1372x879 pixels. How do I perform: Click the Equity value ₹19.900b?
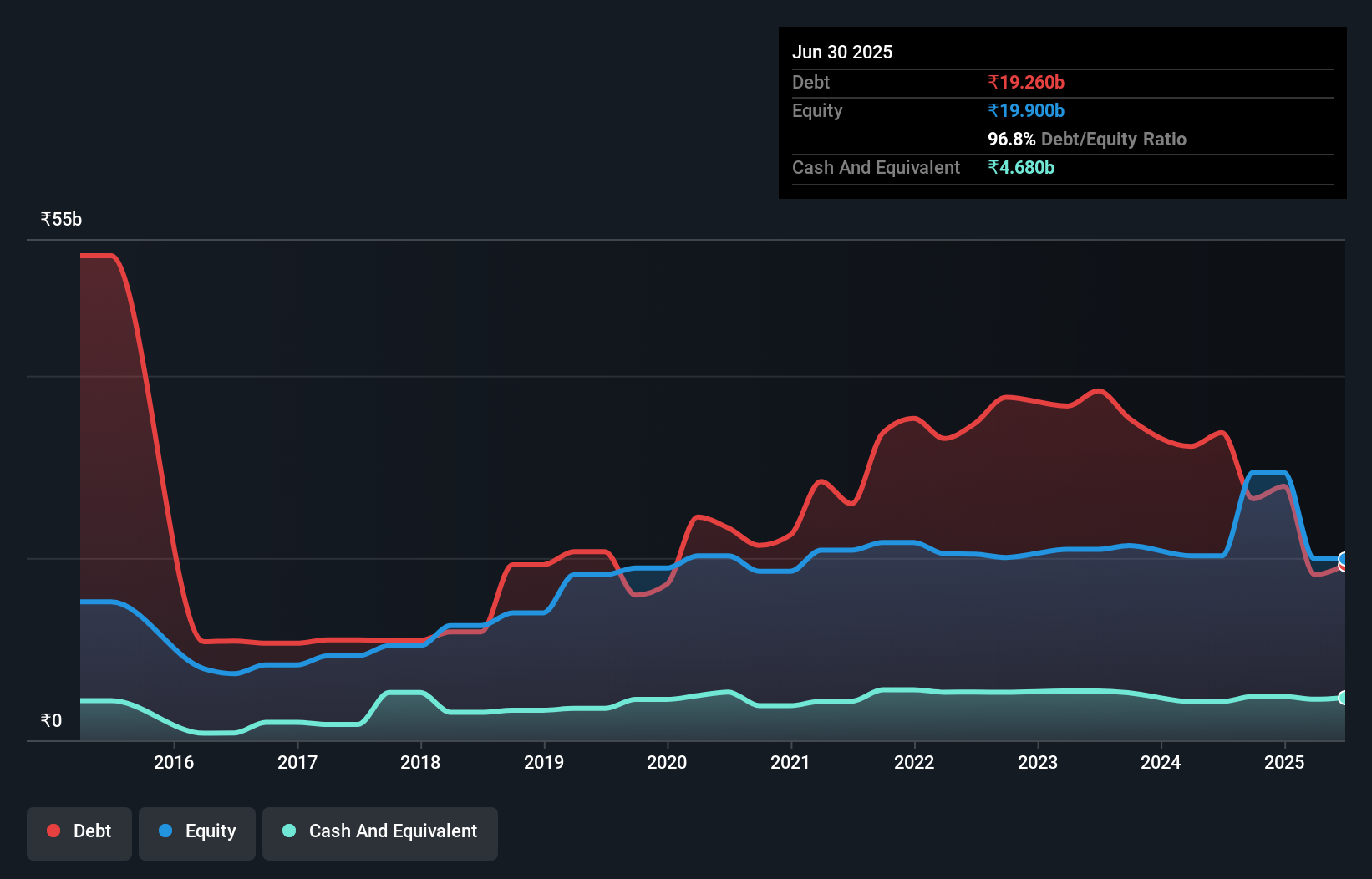1024,110
